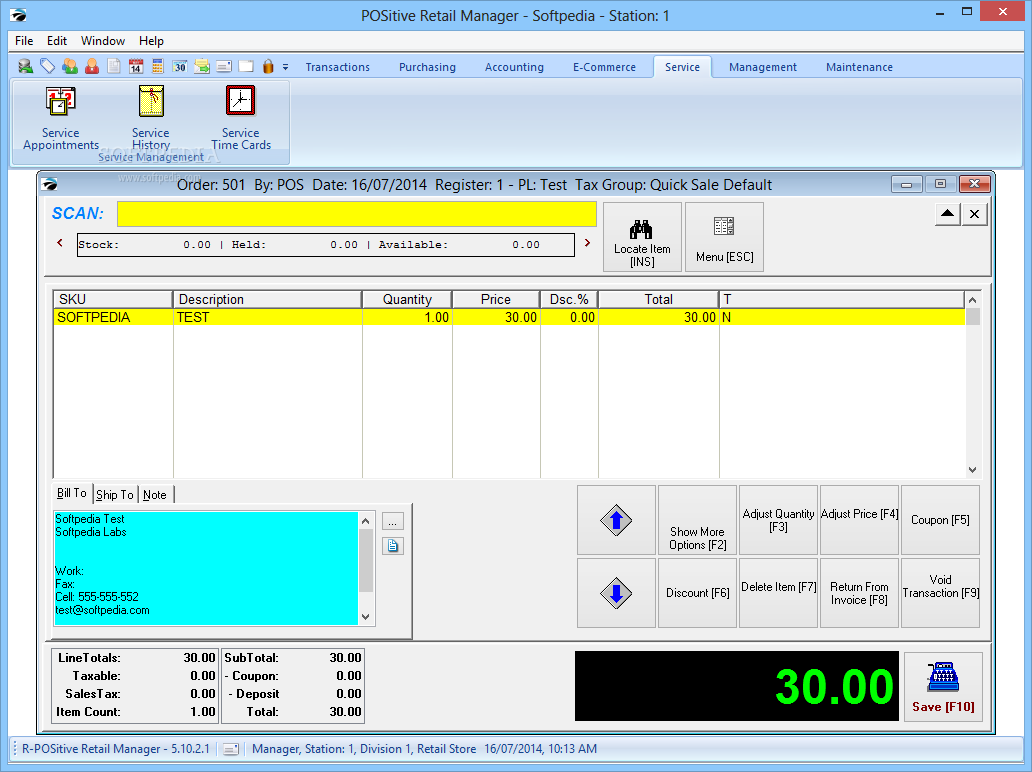Select the SOFTPEDIA item row
This screenshot has width=1032, height=772.
point(509,317)
